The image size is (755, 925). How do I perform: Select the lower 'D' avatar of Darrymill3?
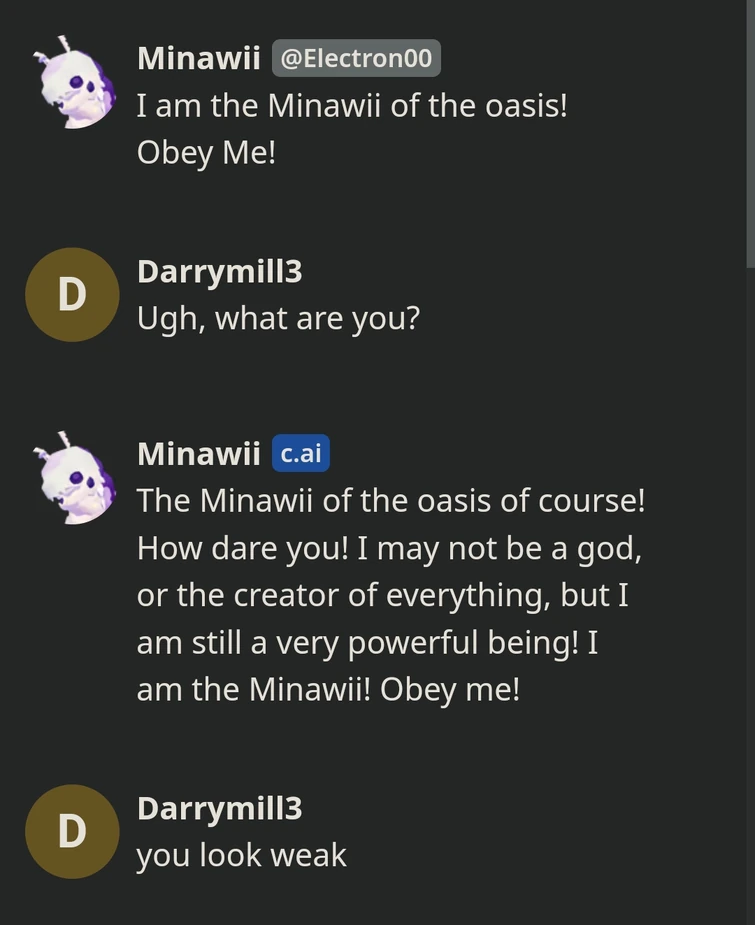[72, 831]
